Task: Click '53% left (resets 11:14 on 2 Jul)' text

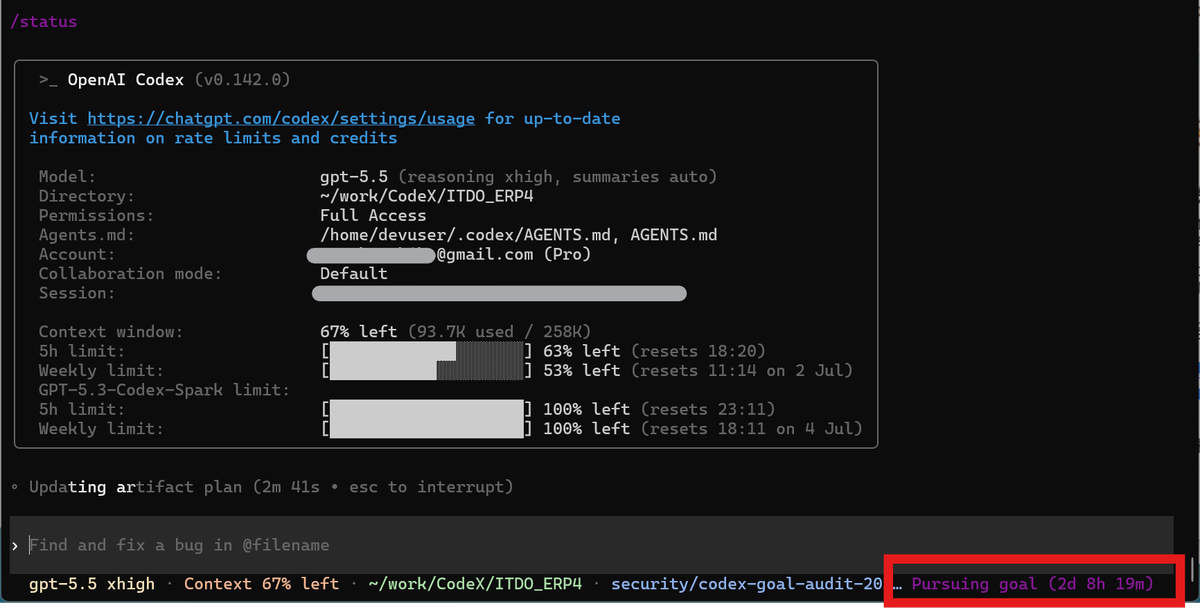Action: (x=698, y=370)
